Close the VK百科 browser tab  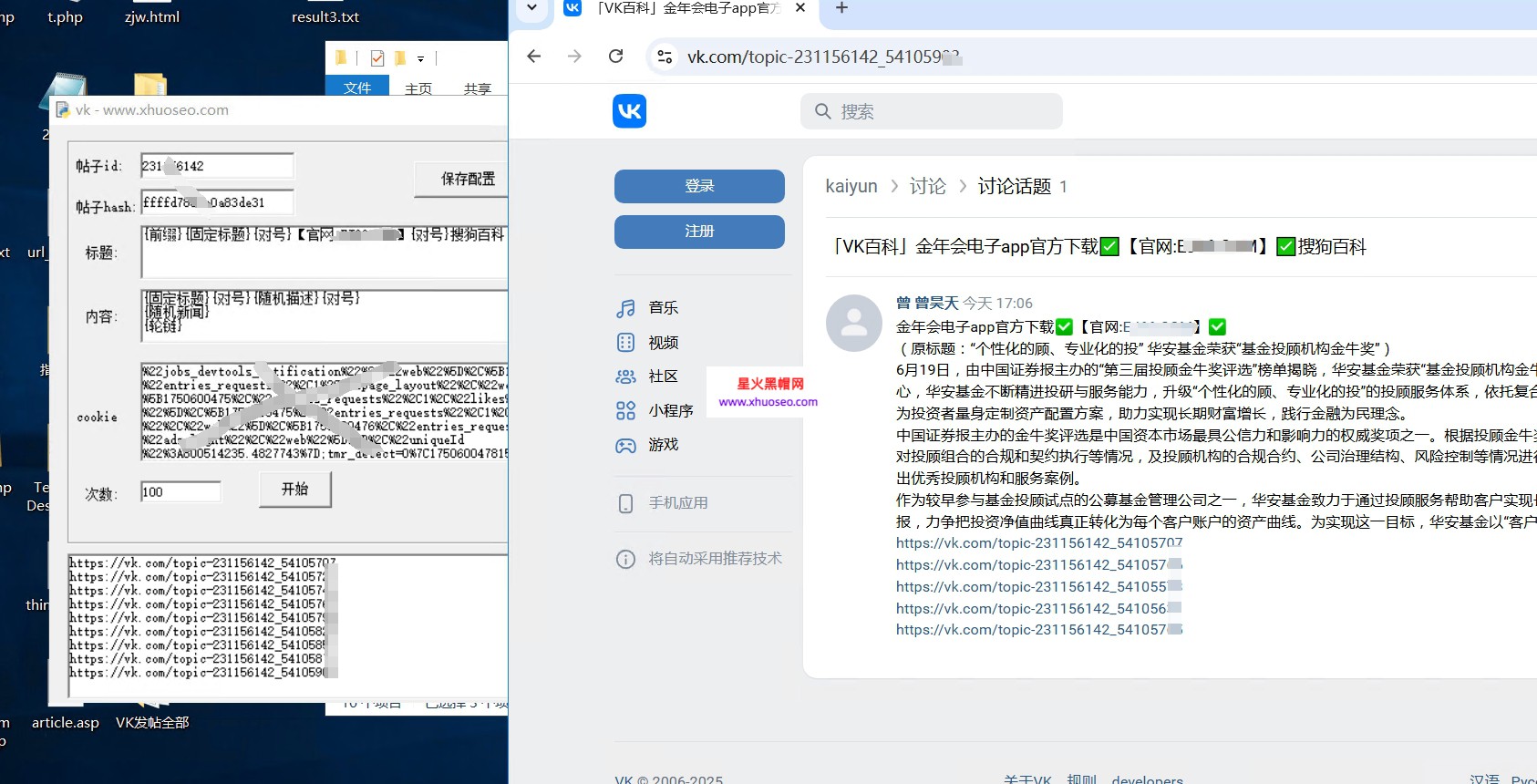coord(800,8)
